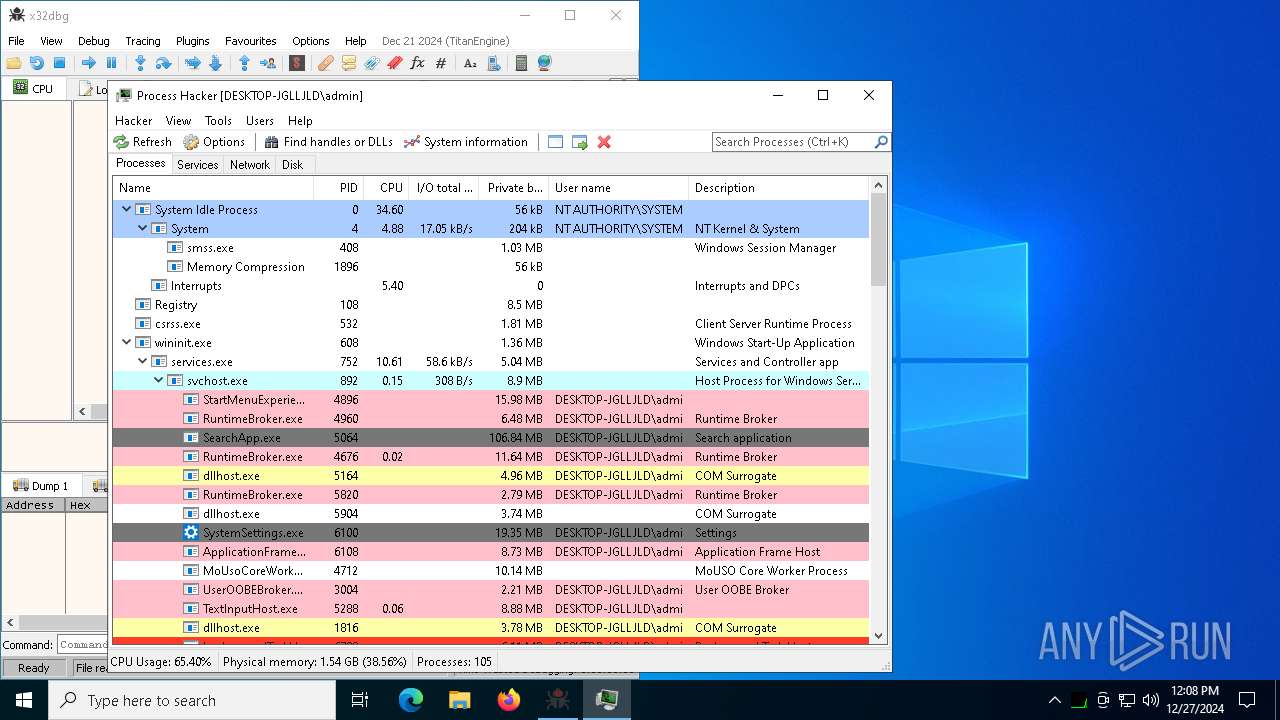Open the x32dbg Tracing menu
1280x720 pixels.
pos(143,41)
